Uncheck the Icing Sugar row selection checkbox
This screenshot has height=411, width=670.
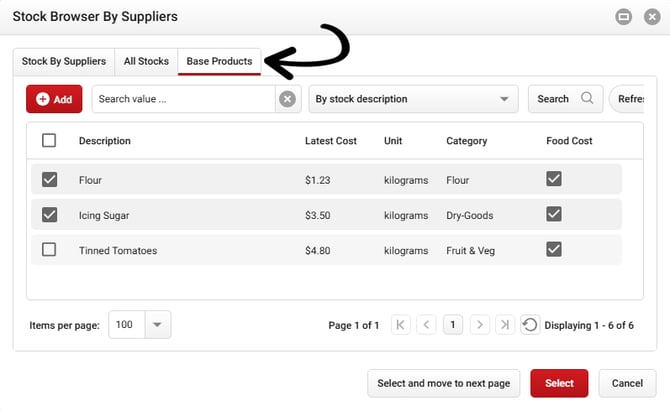(49, 214)
